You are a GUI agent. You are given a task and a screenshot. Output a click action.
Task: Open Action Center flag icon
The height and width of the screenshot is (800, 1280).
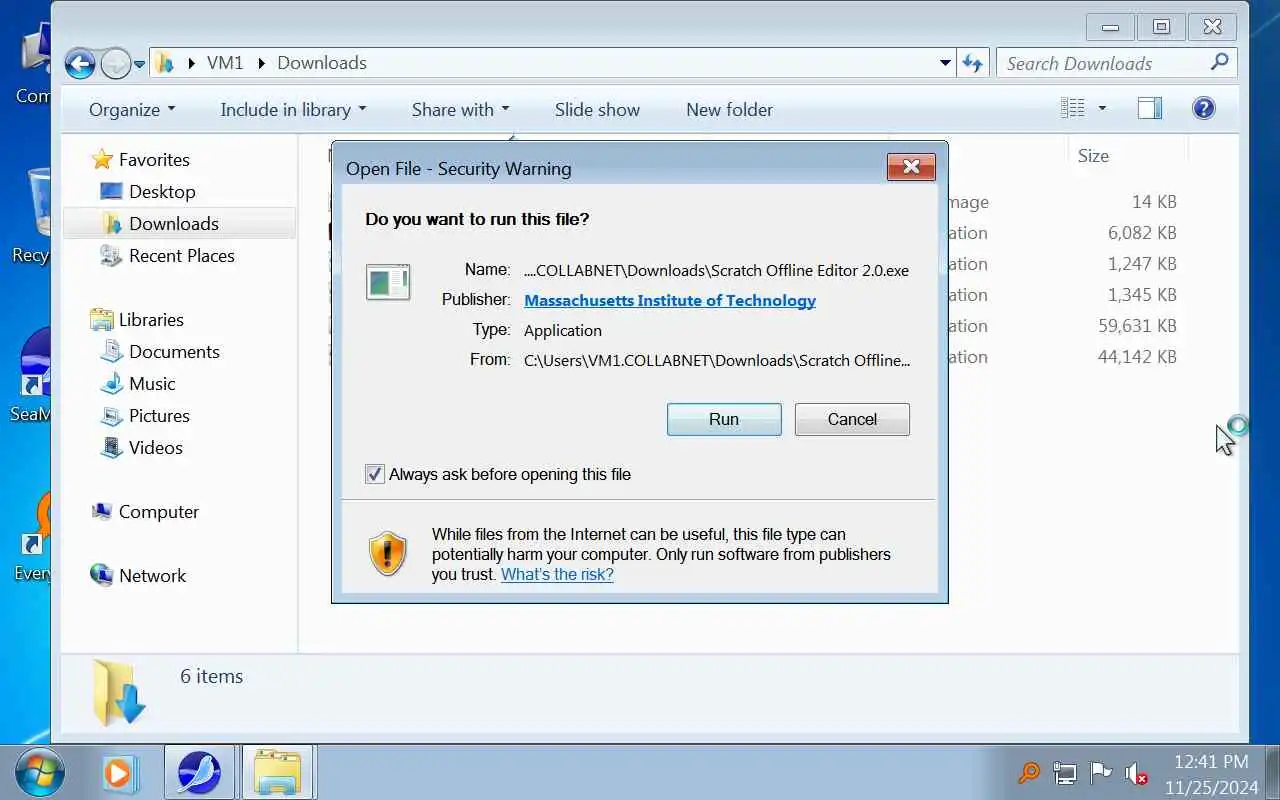(x=1100, y=772)
